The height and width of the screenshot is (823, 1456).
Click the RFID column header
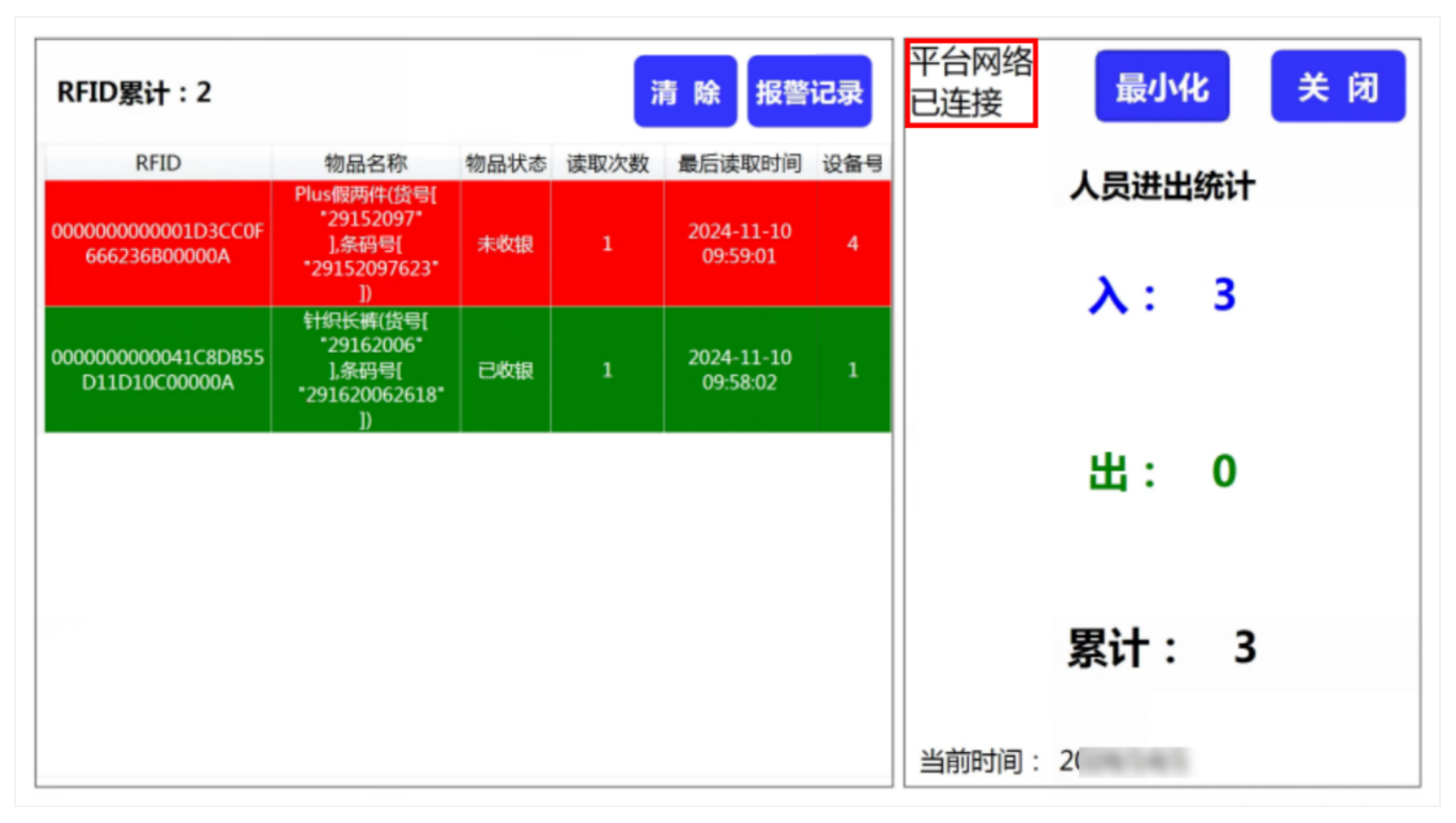click(156, 163)
